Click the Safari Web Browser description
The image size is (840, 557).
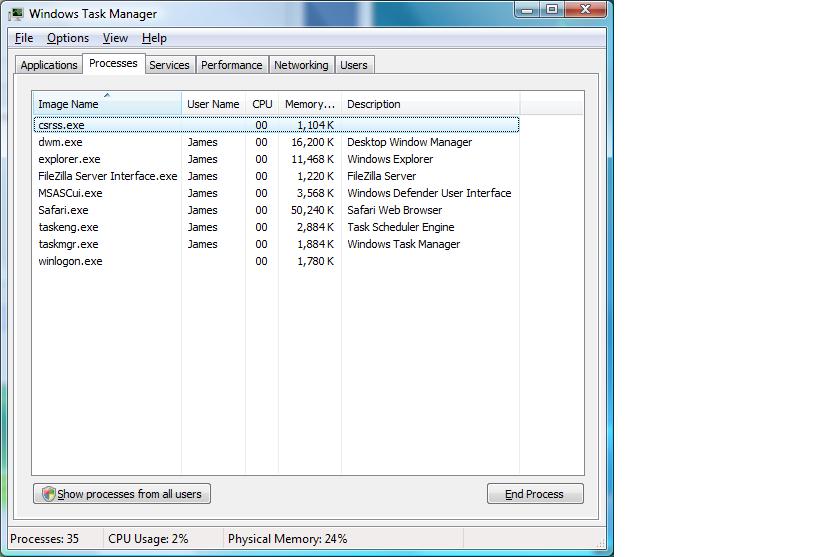click(394, 210)
